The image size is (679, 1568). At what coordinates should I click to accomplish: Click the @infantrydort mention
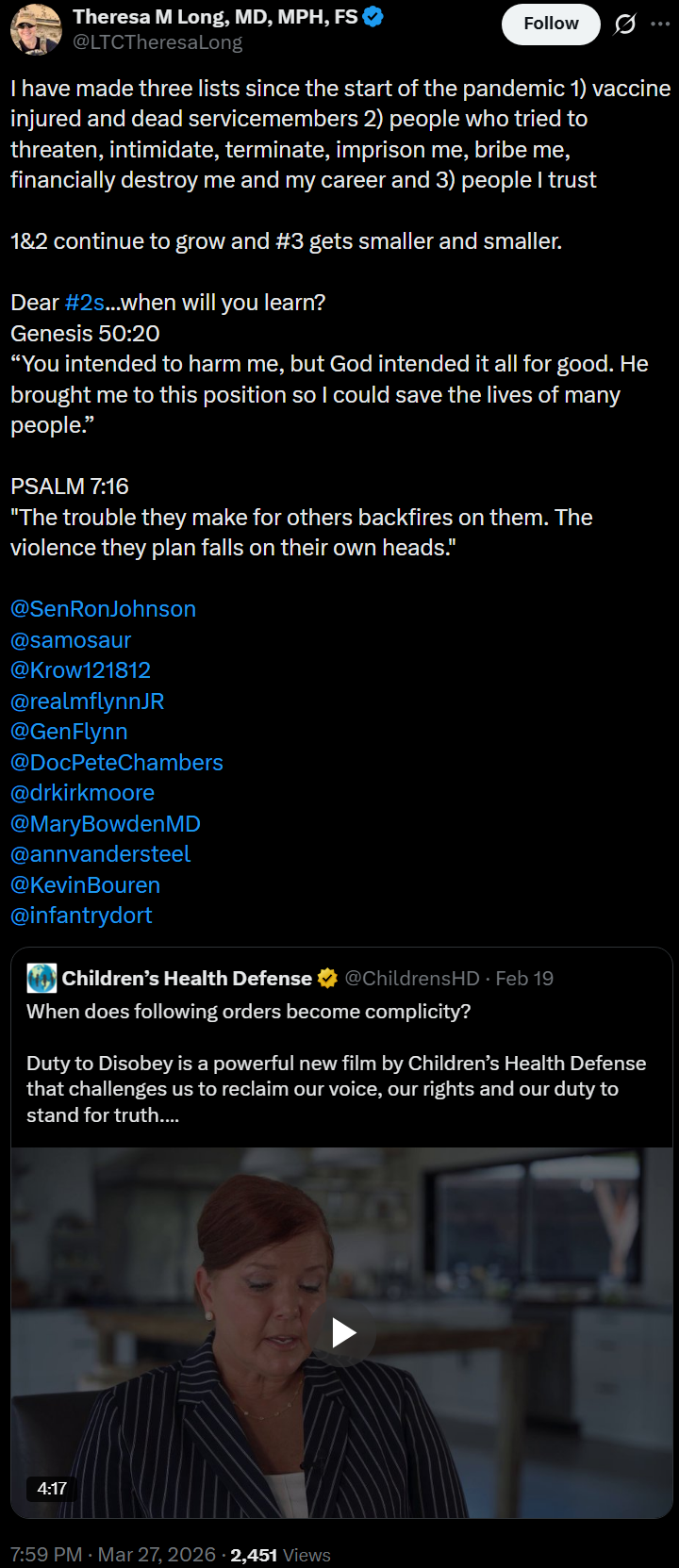click(x=81, y=916)
